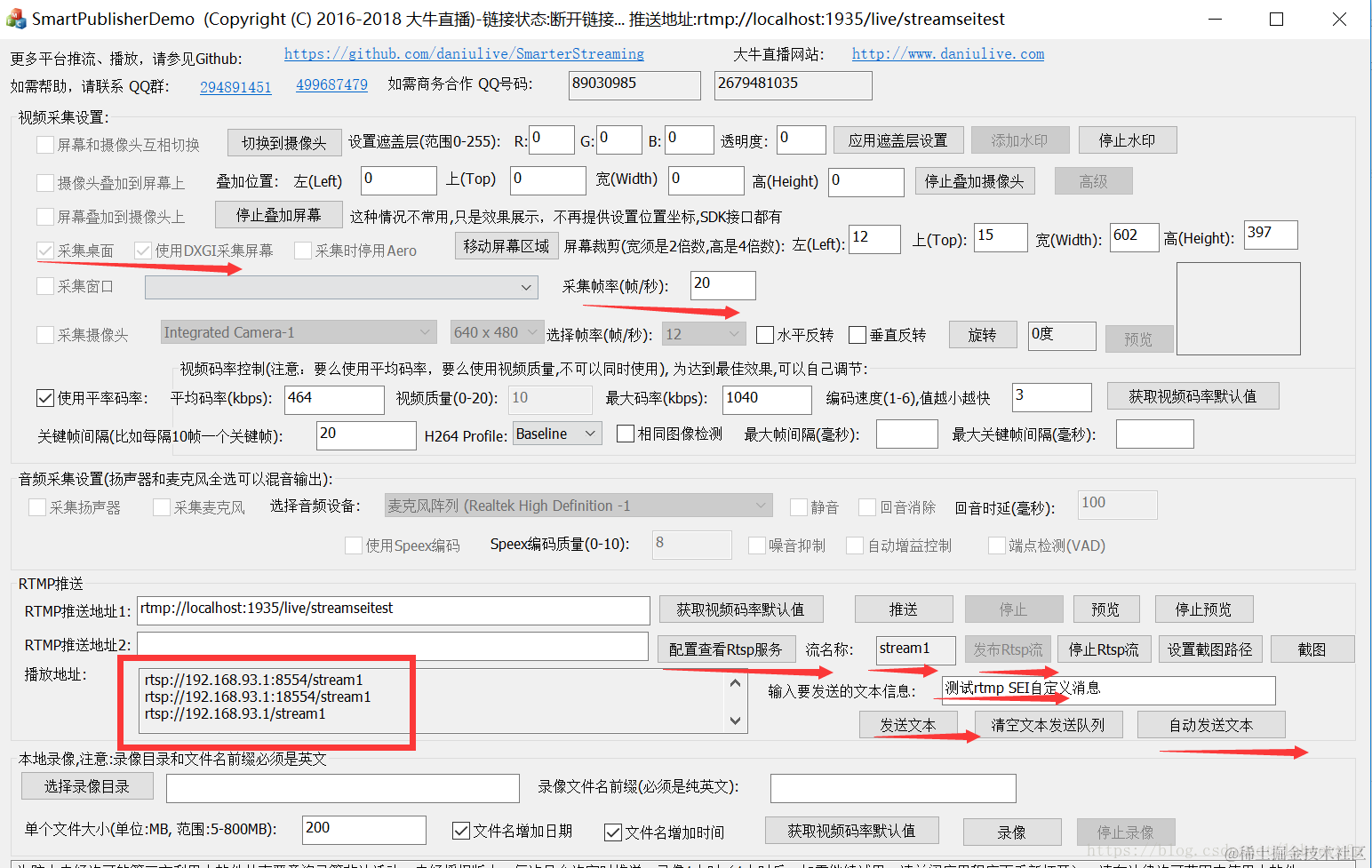The image size is (1372, 868).
Task: Open the 选择帧率 12 dropdown
Action: click(x=704, y=334)
